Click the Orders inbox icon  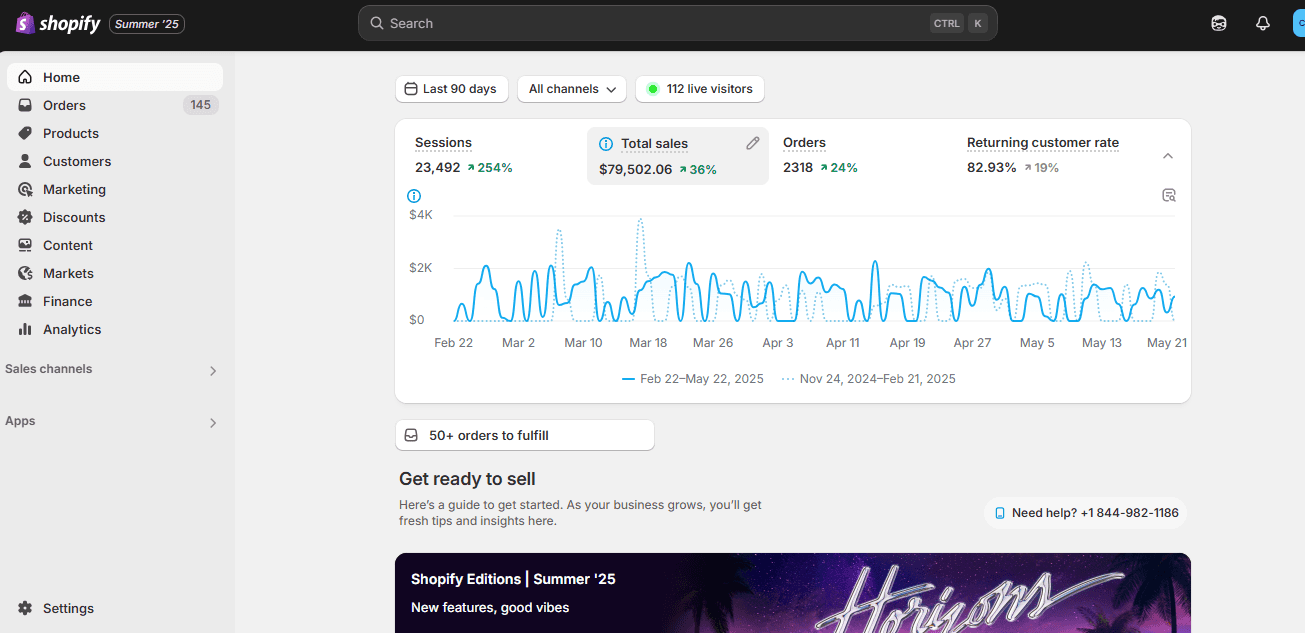pos(25,105)
